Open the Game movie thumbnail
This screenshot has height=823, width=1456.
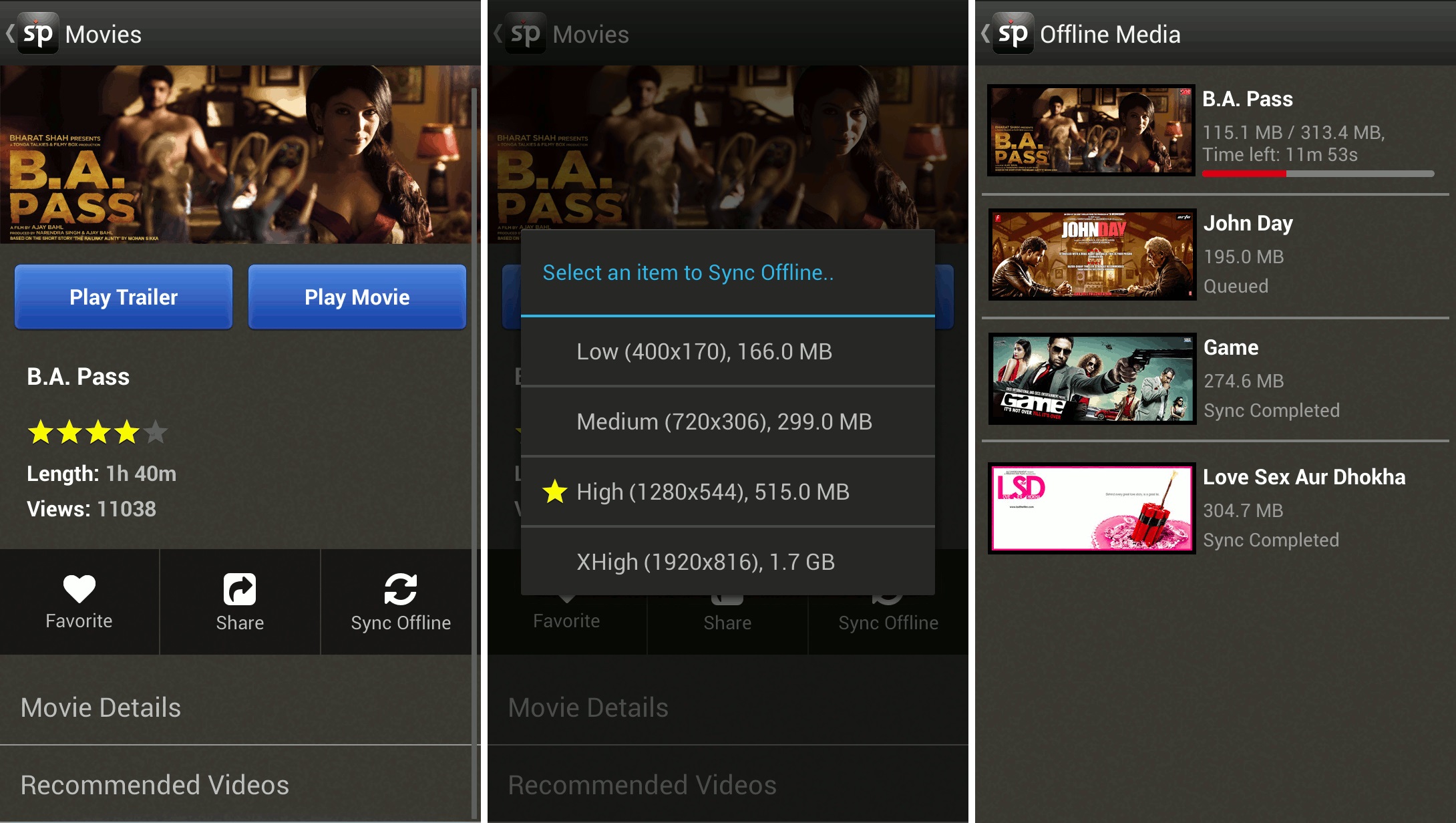click(1092, 379)
